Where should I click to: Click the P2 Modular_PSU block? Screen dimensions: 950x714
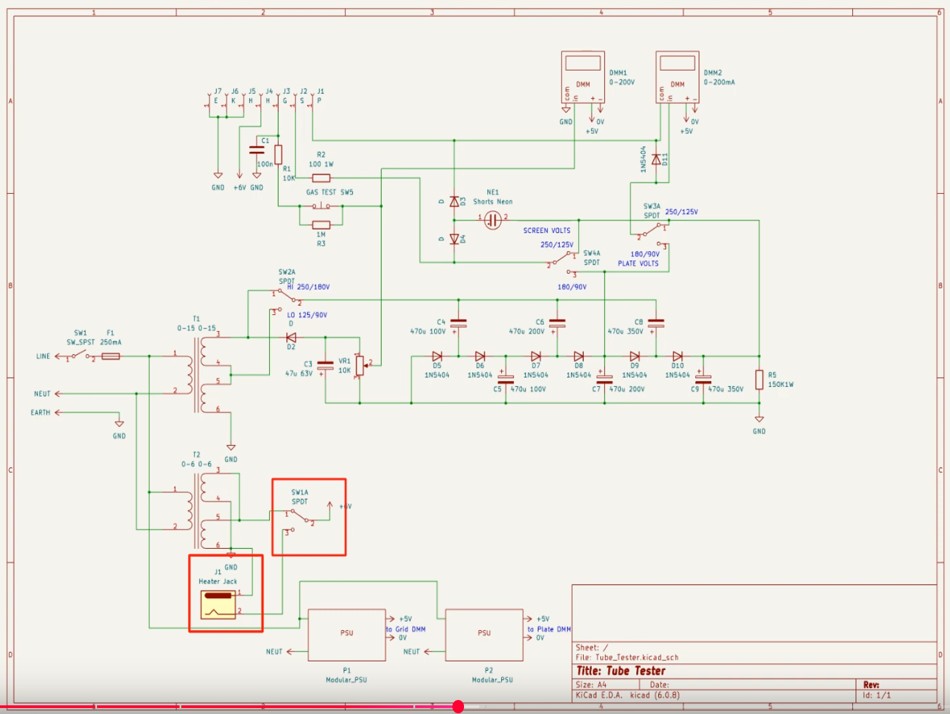click(x=484, y=632)
